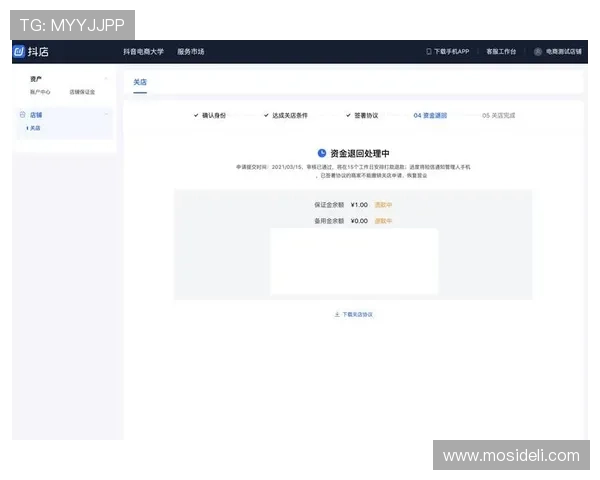Open 服务市场 in top navigation

pos(191,52)
